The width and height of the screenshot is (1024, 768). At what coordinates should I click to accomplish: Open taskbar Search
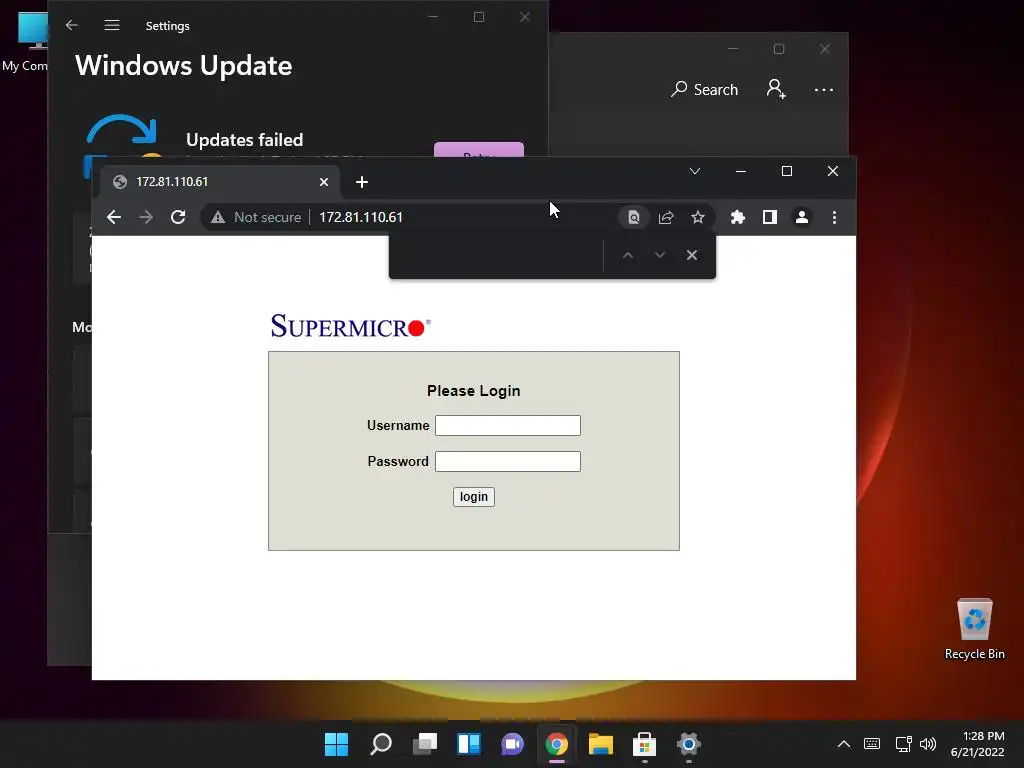pos(381,744)
